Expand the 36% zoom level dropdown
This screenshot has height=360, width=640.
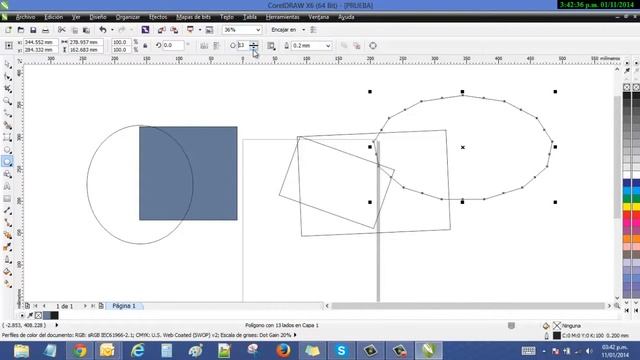[258, 30]
